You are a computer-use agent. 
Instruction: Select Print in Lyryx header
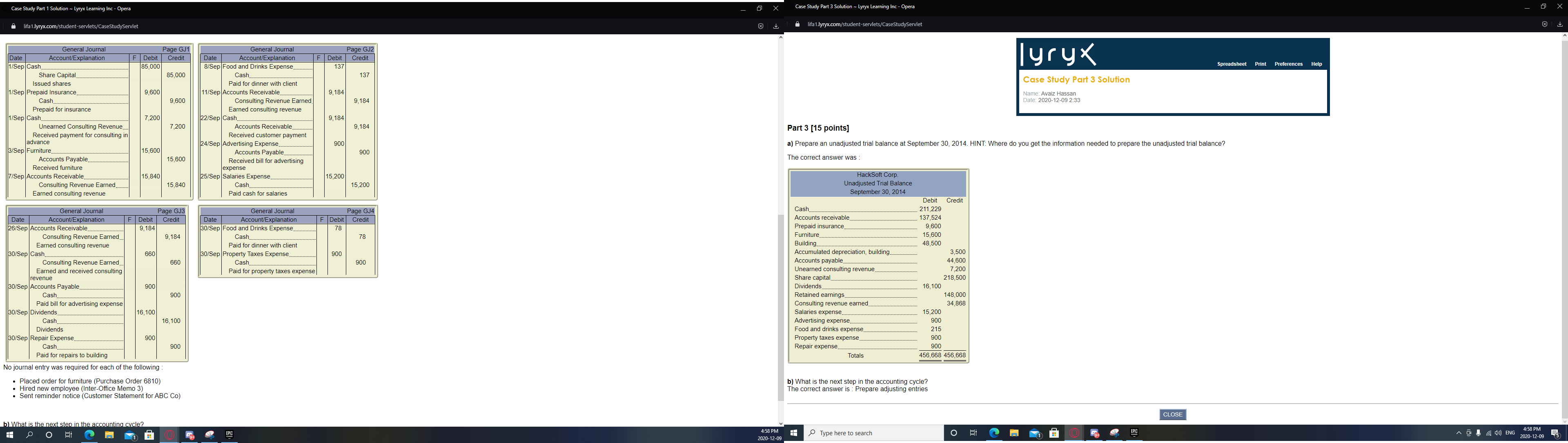(x=1260, y=64)
